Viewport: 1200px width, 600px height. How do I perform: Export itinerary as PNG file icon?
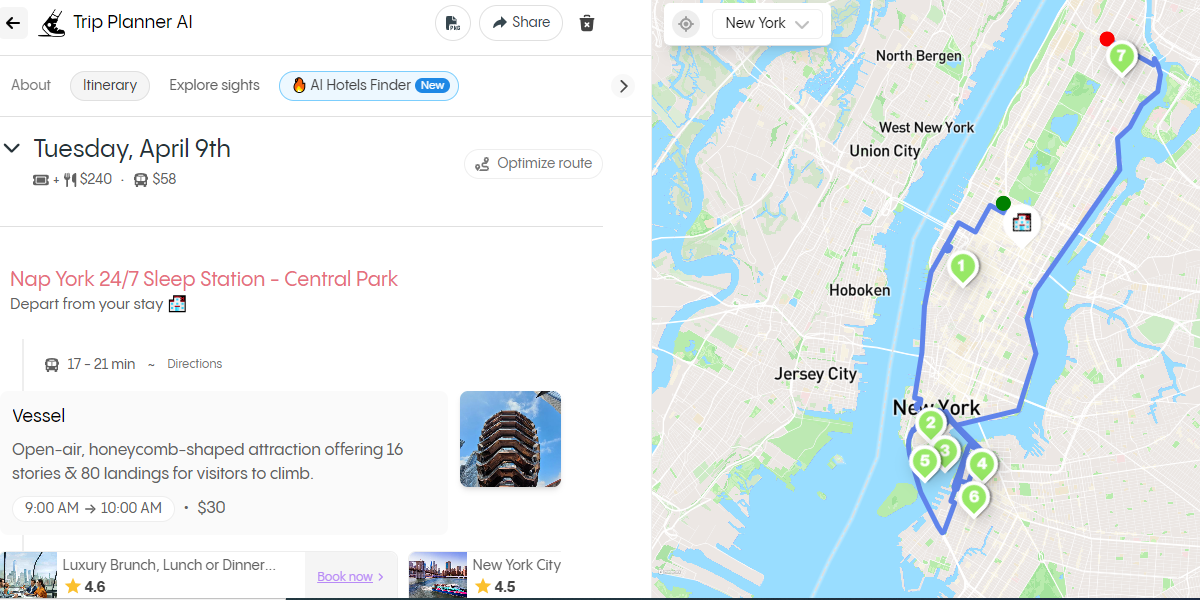pos(453,23)
